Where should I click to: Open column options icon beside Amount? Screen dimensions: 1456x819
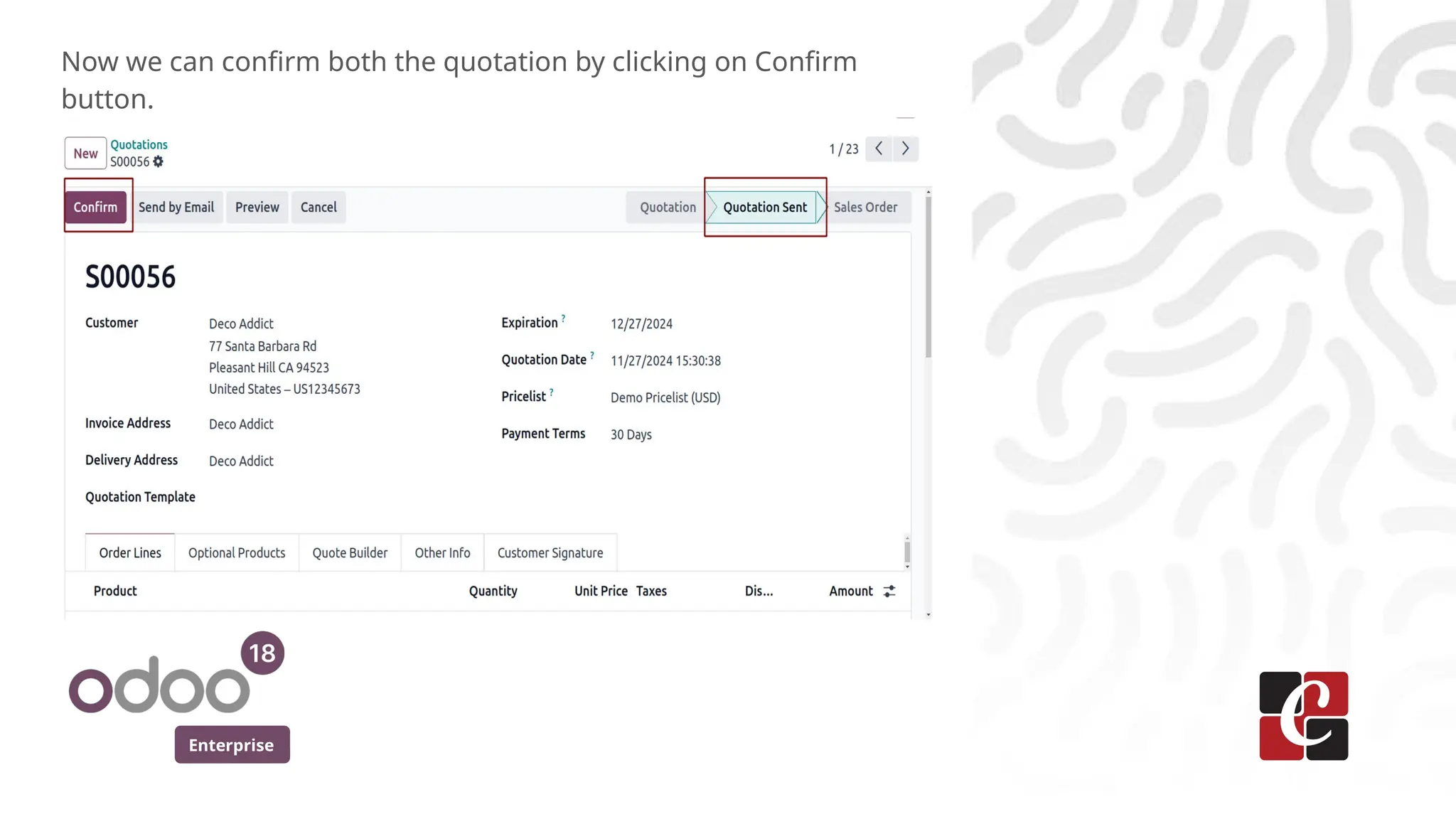point(889,591)
